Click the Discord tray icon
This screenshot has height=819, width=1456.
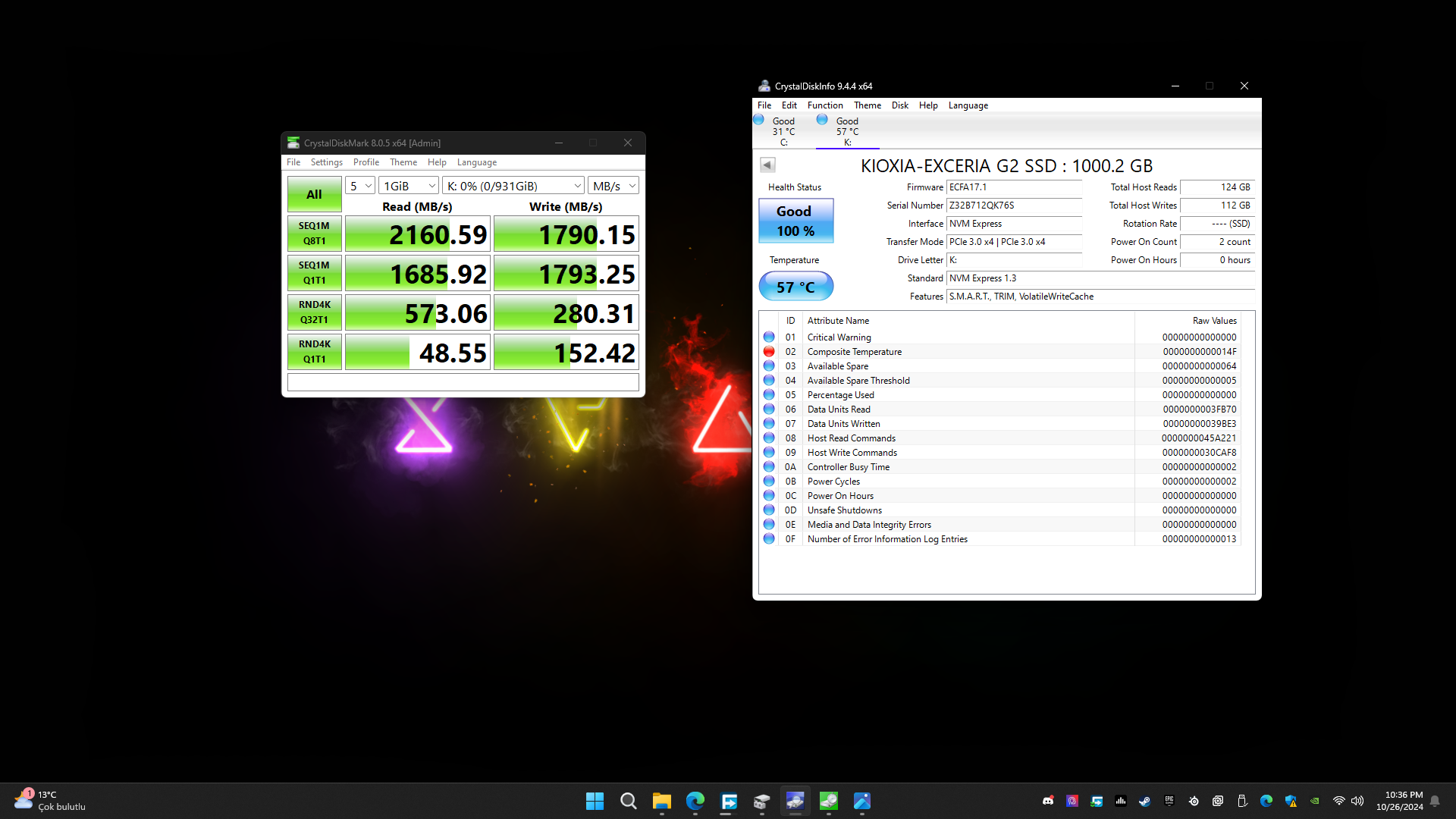coord(1048,801)
